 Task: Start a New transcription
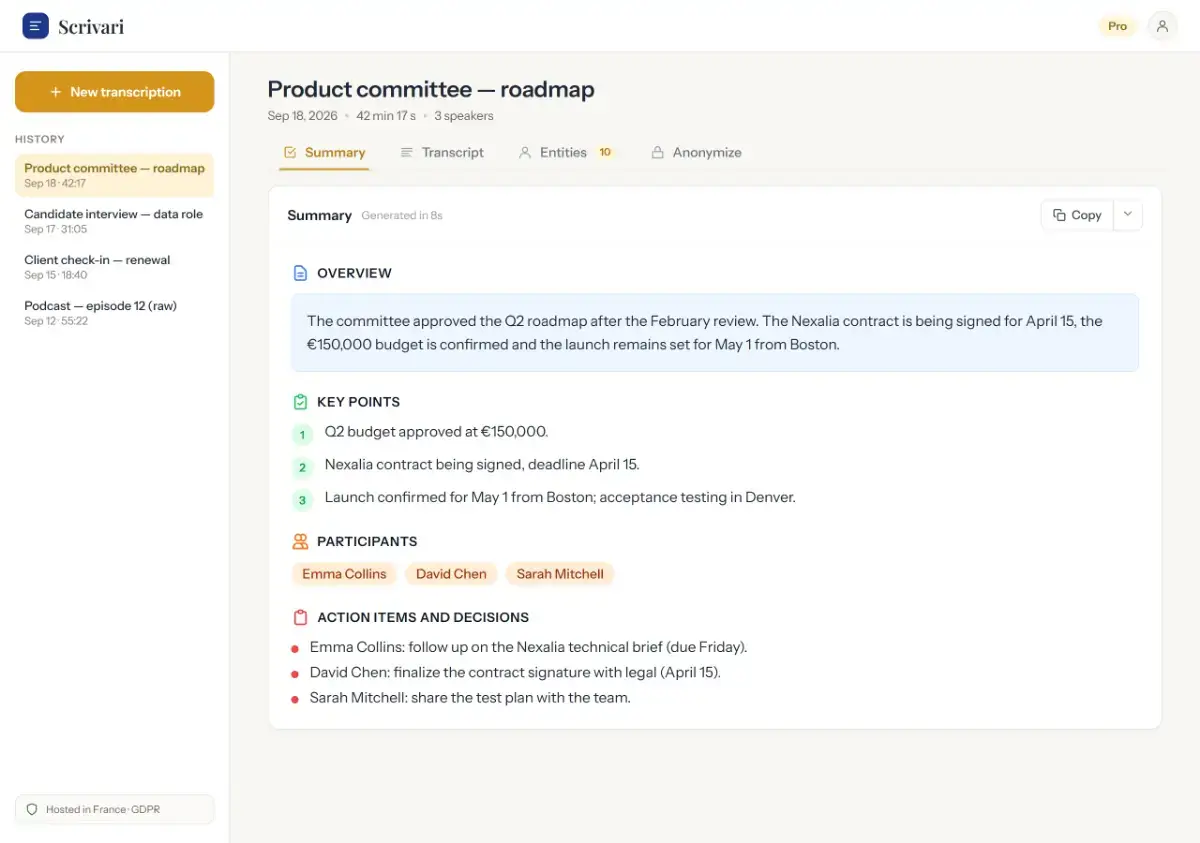tap(115, 92)
